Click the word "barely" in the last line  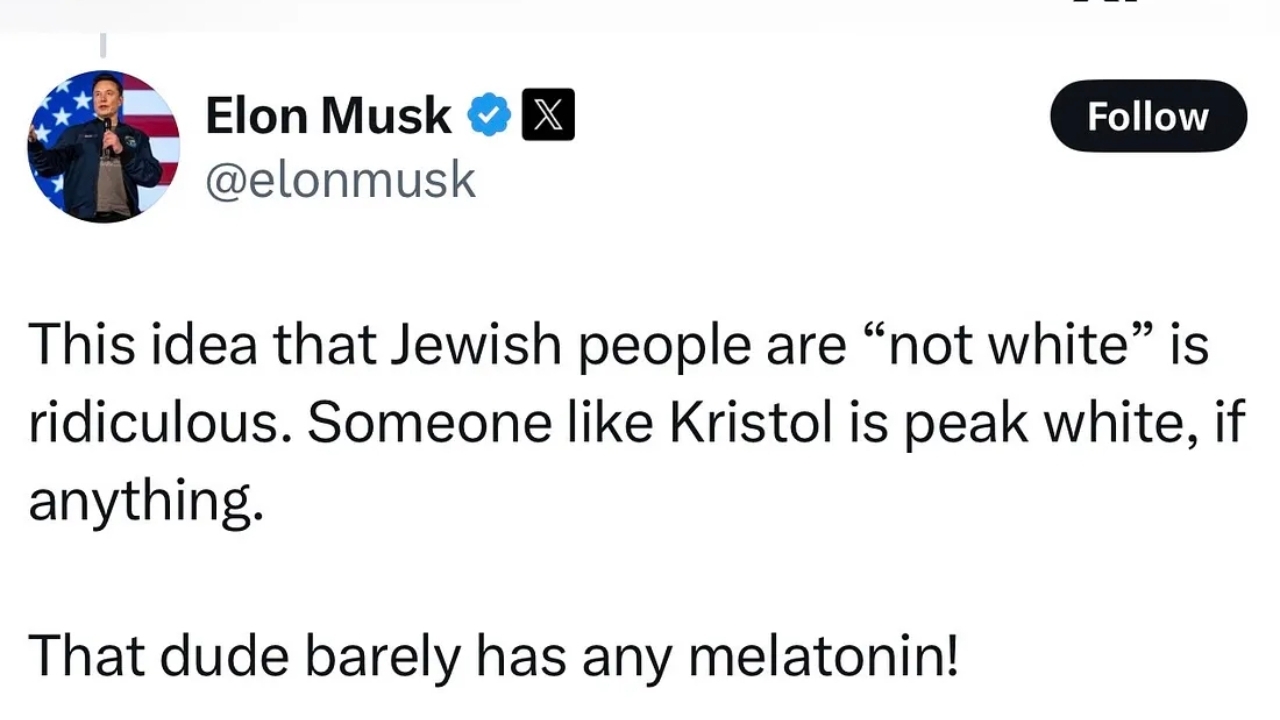tap(382, 658)
